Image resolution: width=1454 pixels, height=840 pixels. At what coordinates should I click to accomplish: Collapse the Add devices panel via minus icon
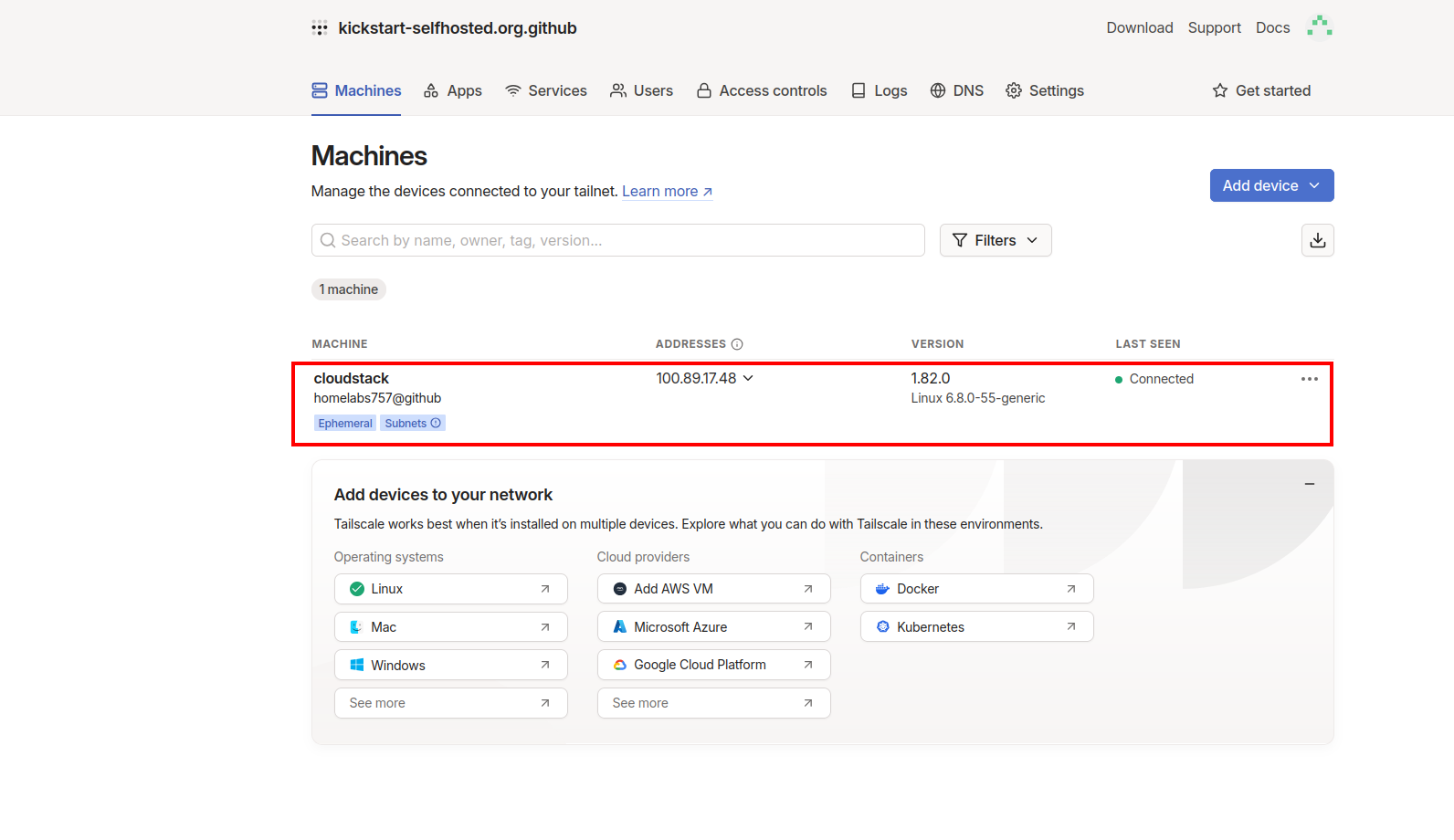[x=1309, y=484]
